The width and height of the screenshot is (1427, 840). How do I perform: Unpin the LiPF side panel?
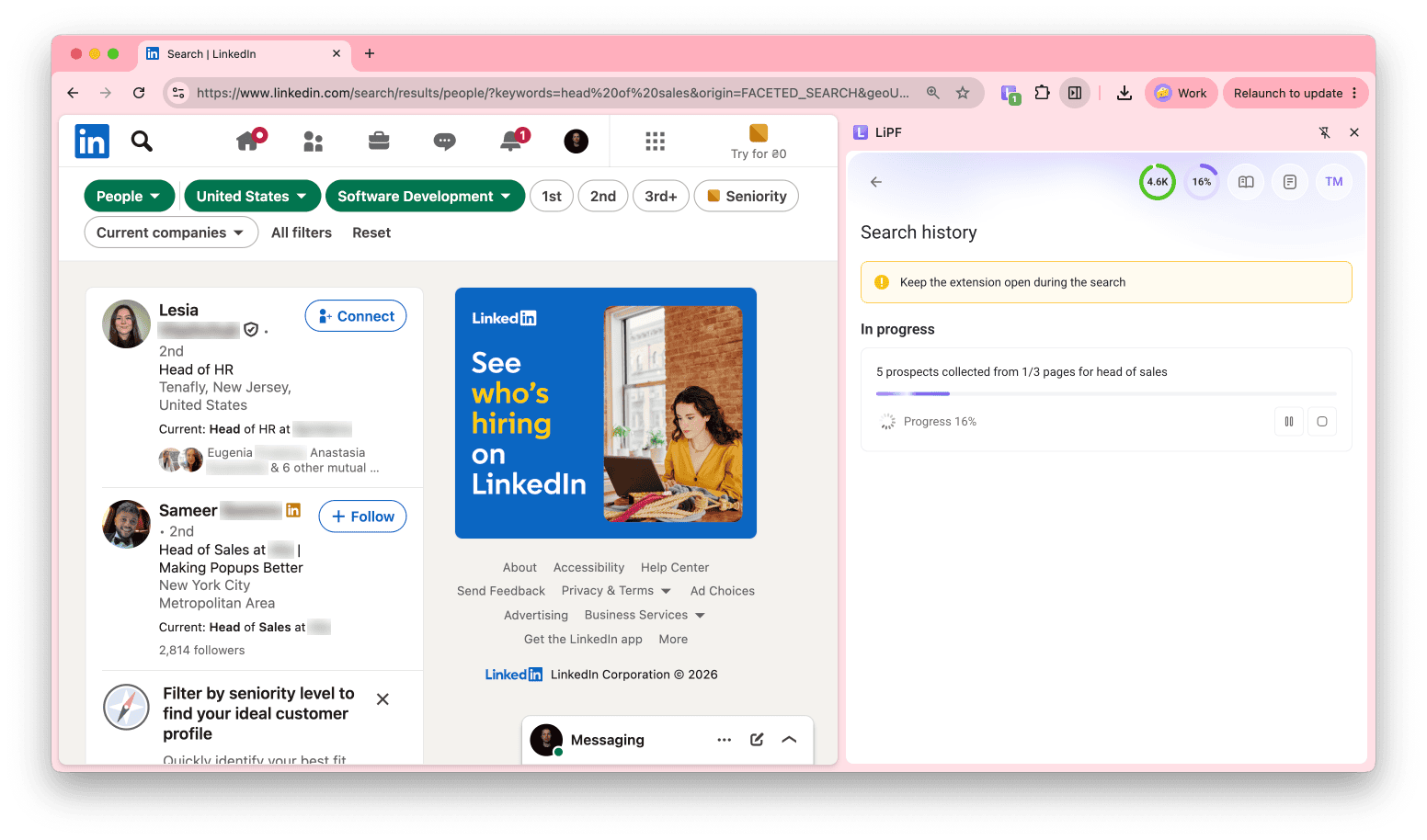click(1325, 132)
